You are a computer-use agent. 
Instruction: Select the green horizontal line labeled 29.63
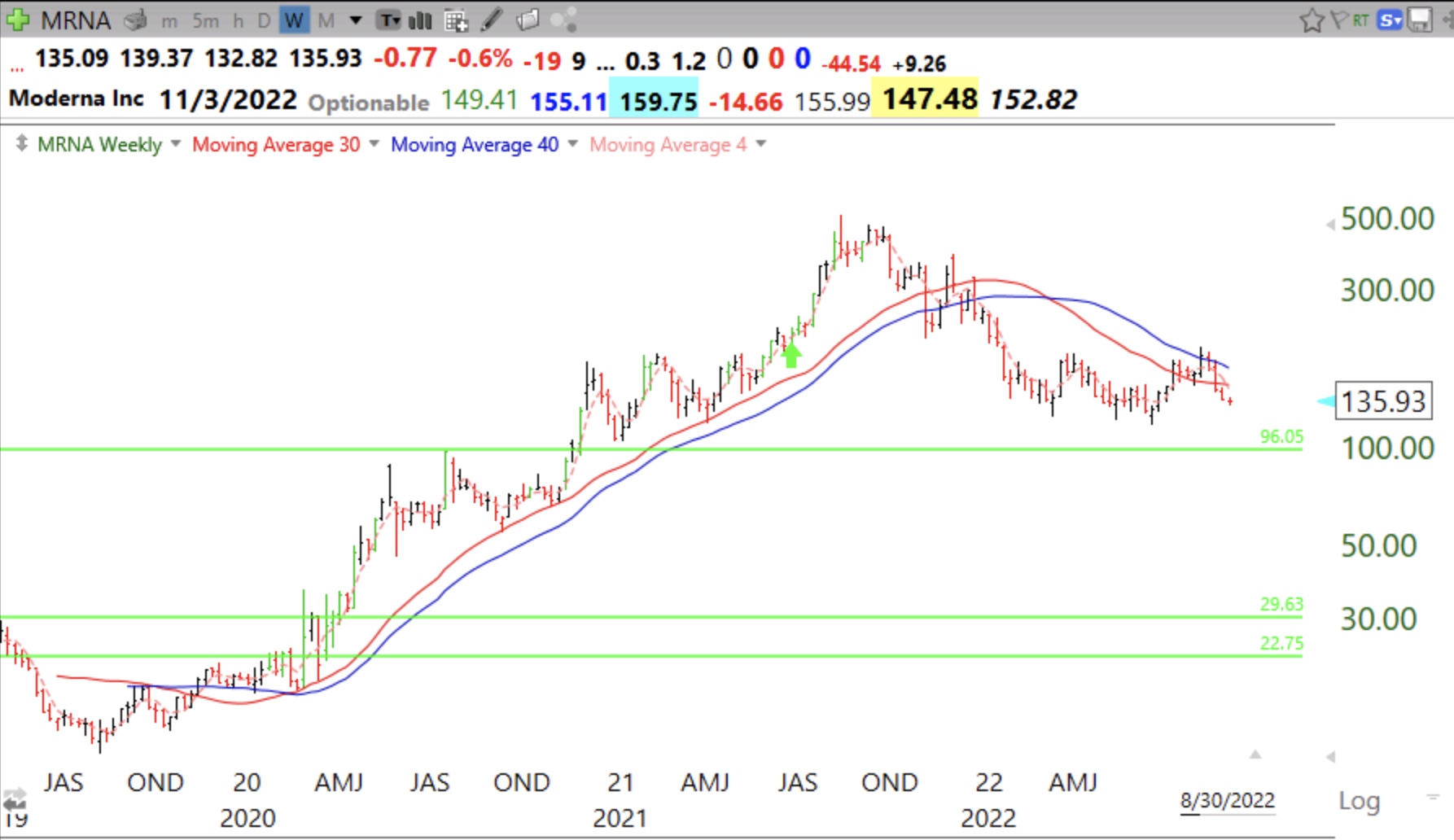[x=651, y=616]
